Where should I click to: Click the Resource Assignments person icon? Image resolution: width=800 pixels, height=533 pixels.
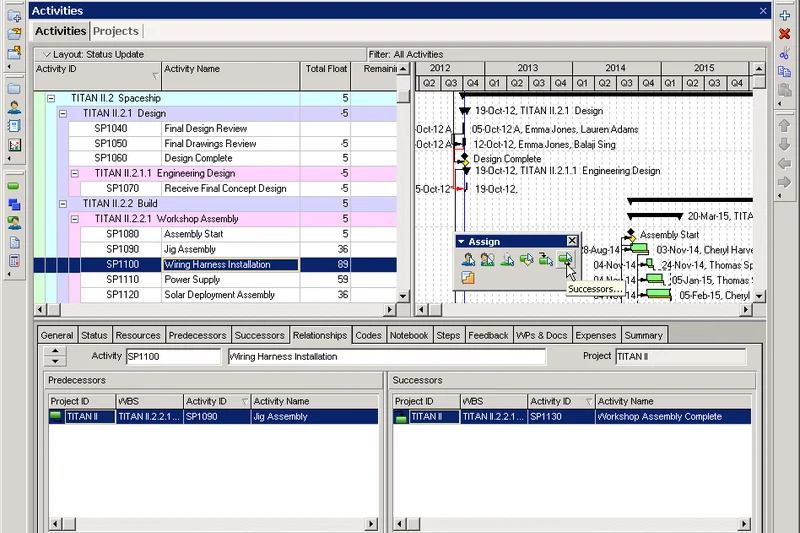14,223
